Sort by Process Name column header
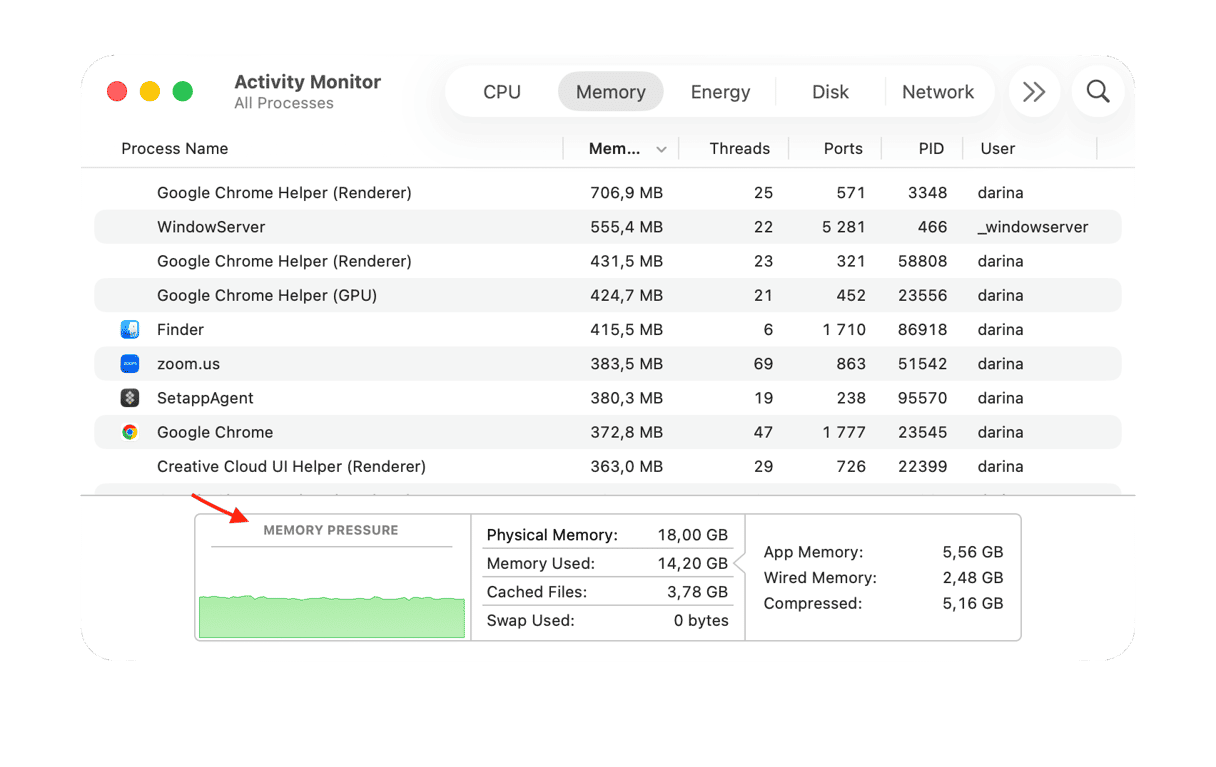This screenshot has width=1216, height=767. (175, 149)
